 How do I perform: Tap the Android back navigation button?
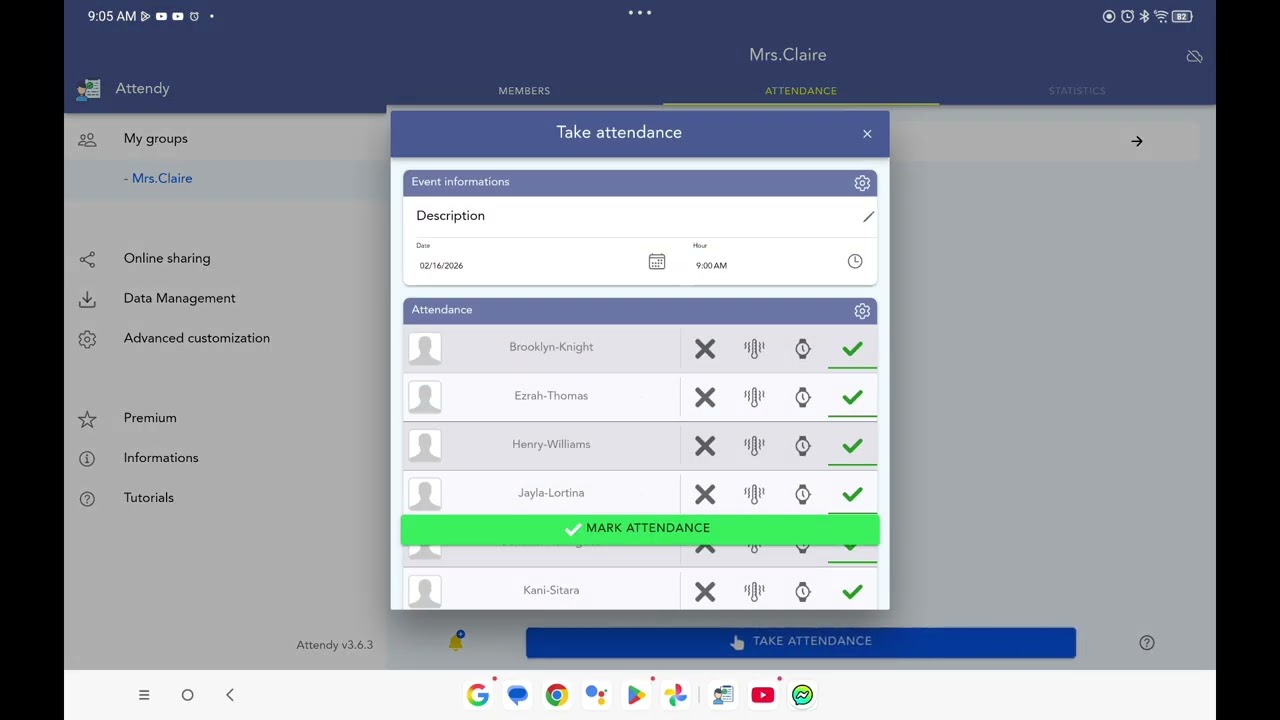230,695
